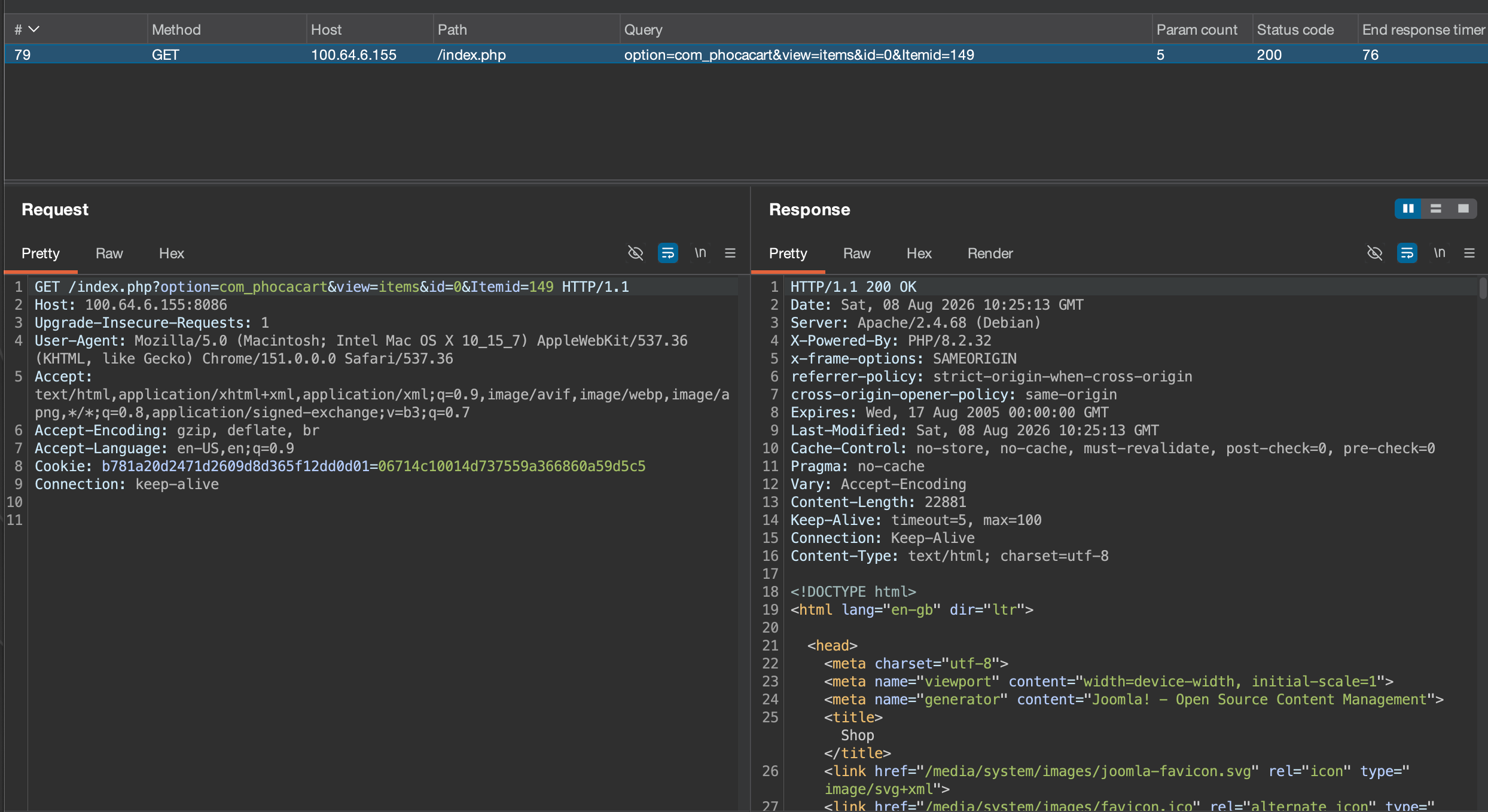
Task: Switch to Request Hex tab
Action: 172,254
